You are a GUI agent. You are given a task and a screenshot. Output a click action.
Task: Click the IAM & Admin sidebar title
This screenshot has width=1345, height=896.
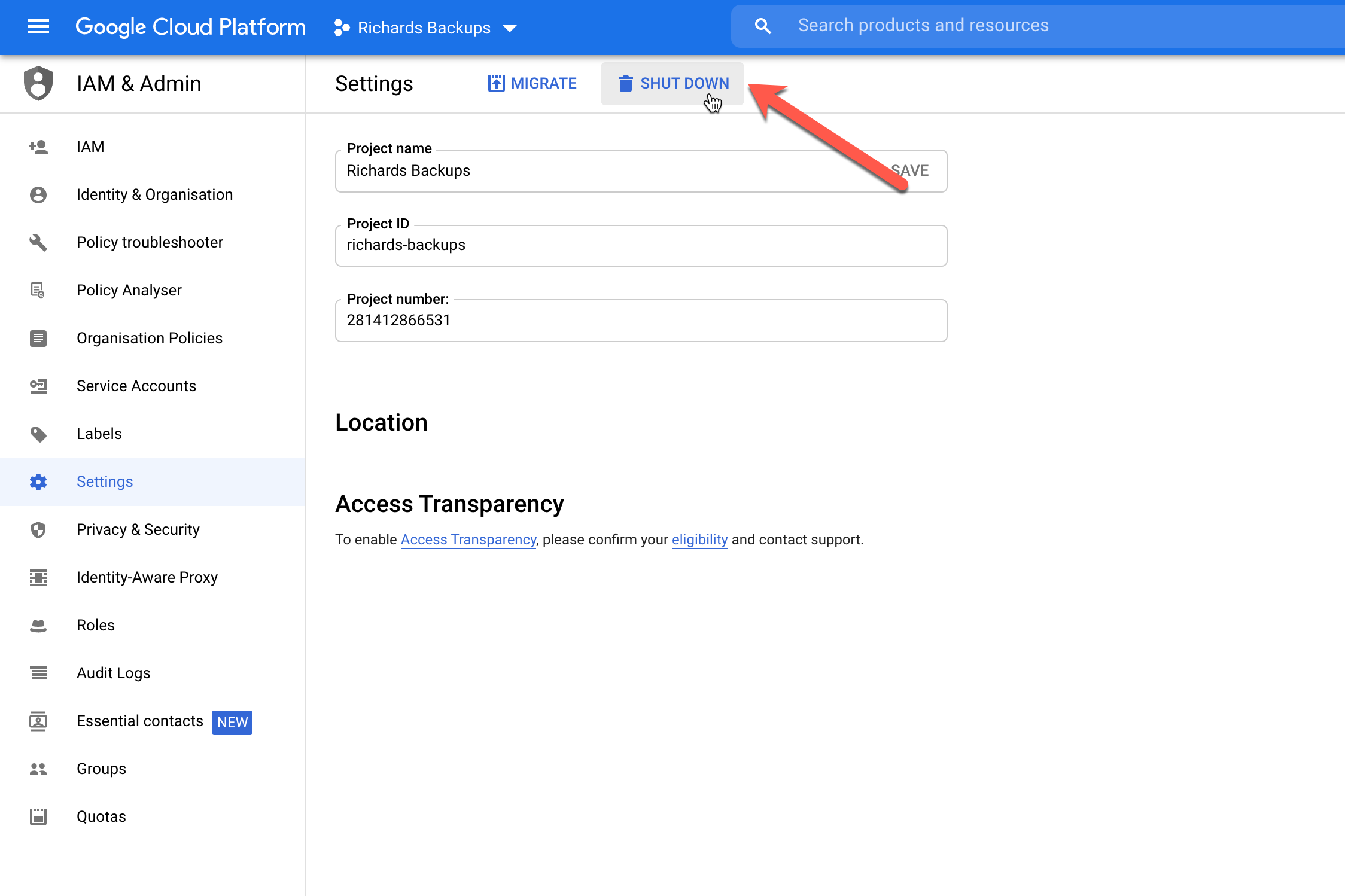click(x=139, y=84)
